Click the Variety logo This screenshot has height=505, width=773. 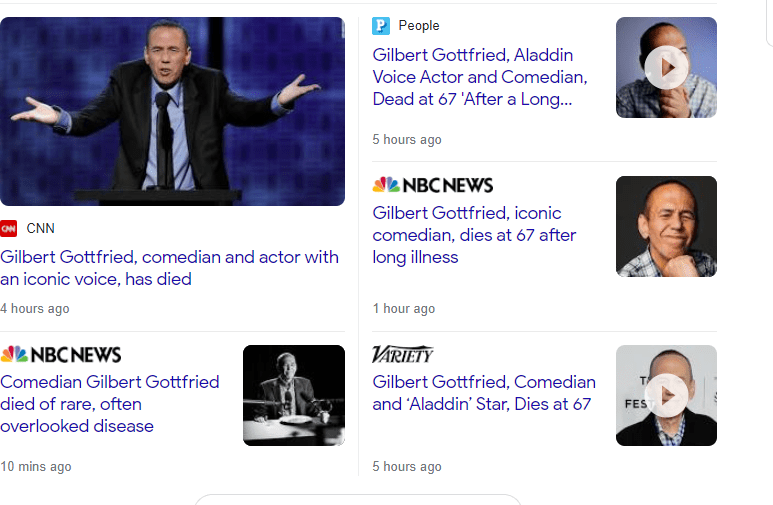coord(402,354)
